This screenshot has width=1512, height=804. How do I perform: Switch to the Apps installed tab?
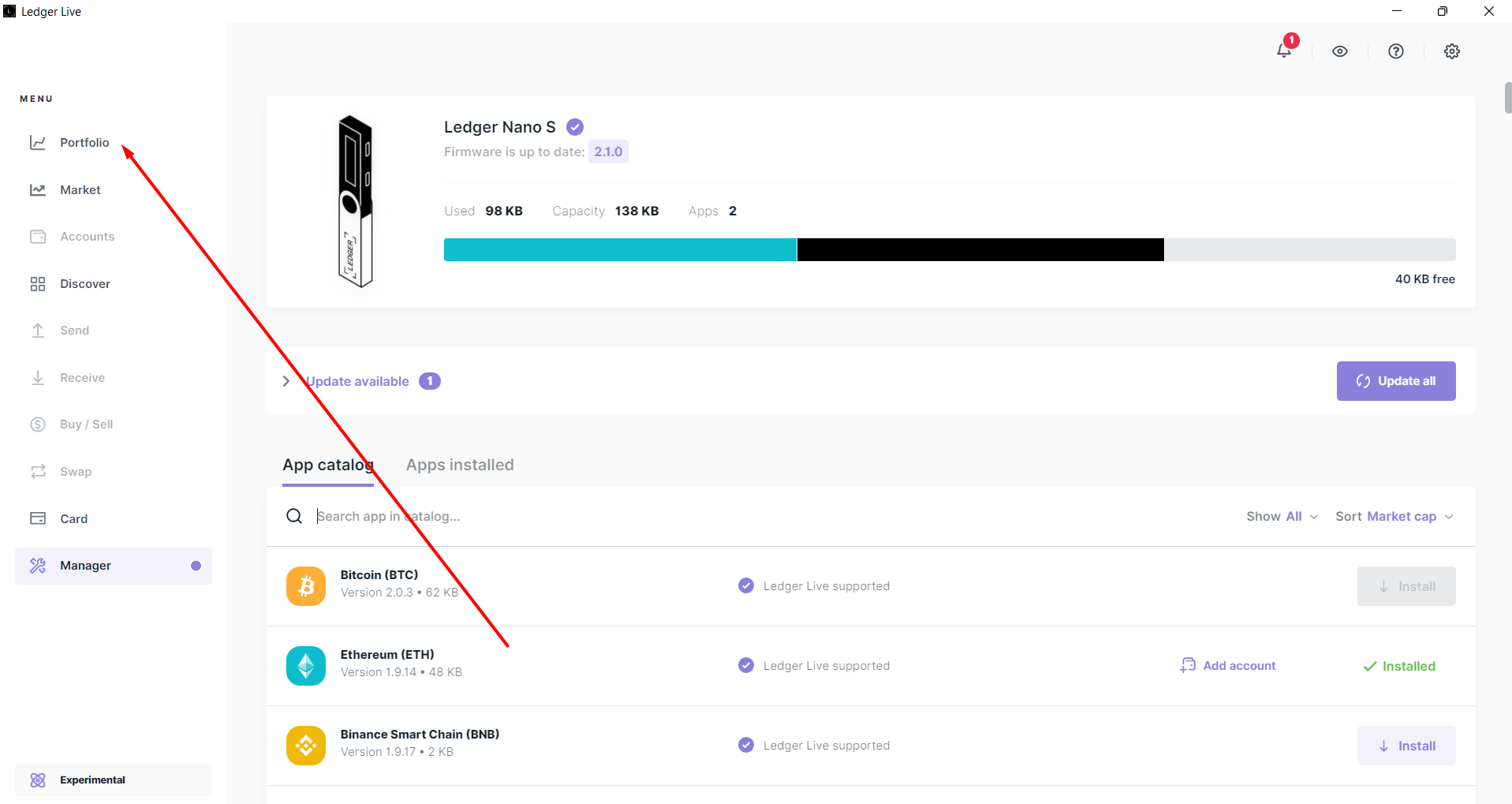[460, 466]
